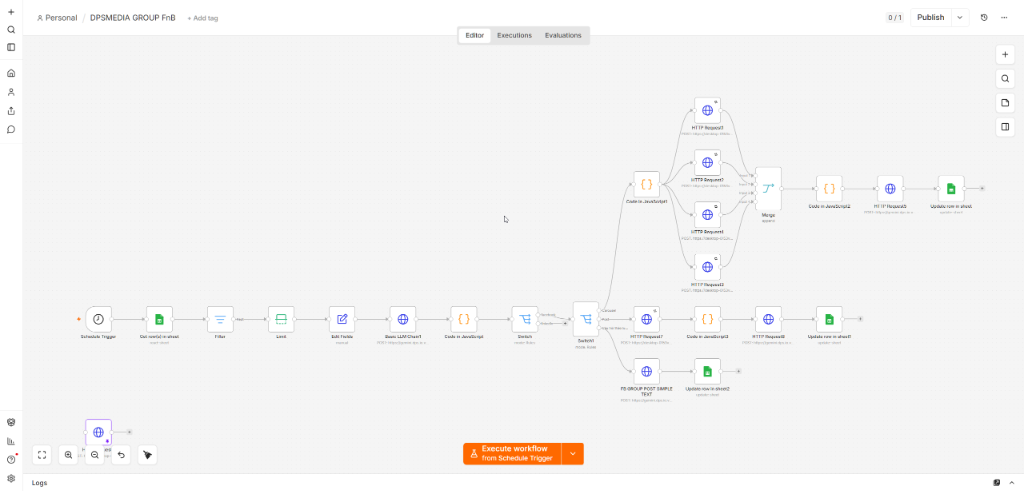
Task: Select the Schedule Trigger node
Action: [99, 319]
